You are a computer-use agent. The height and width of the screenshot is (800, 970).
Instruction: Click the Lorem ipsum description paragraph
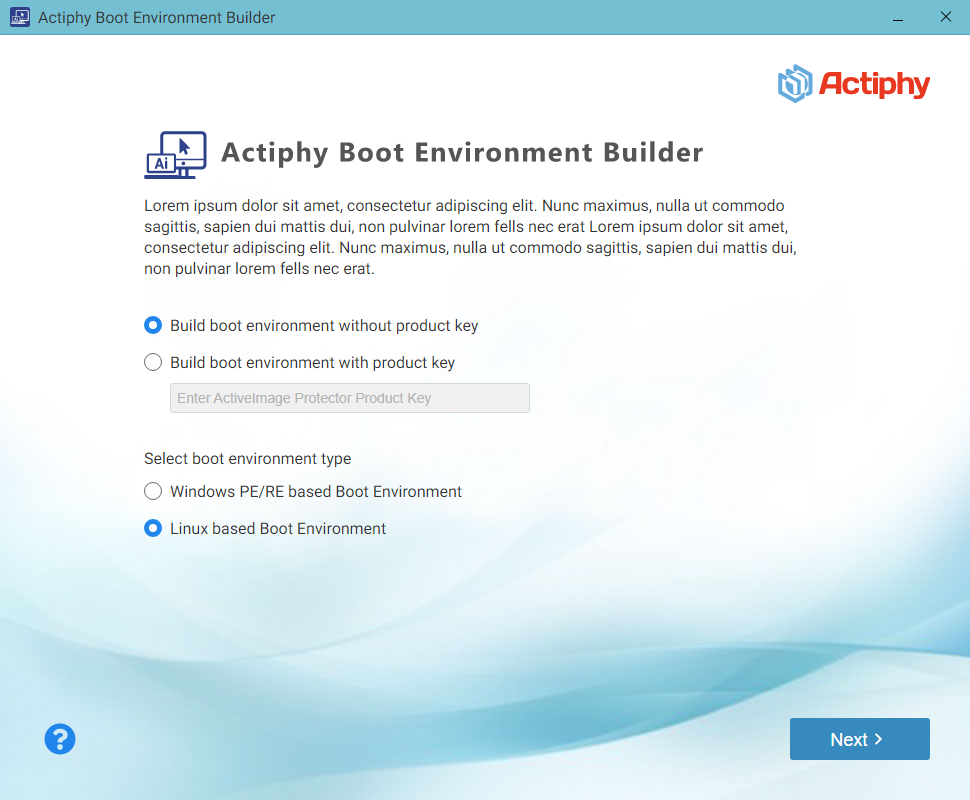[470, 237]
